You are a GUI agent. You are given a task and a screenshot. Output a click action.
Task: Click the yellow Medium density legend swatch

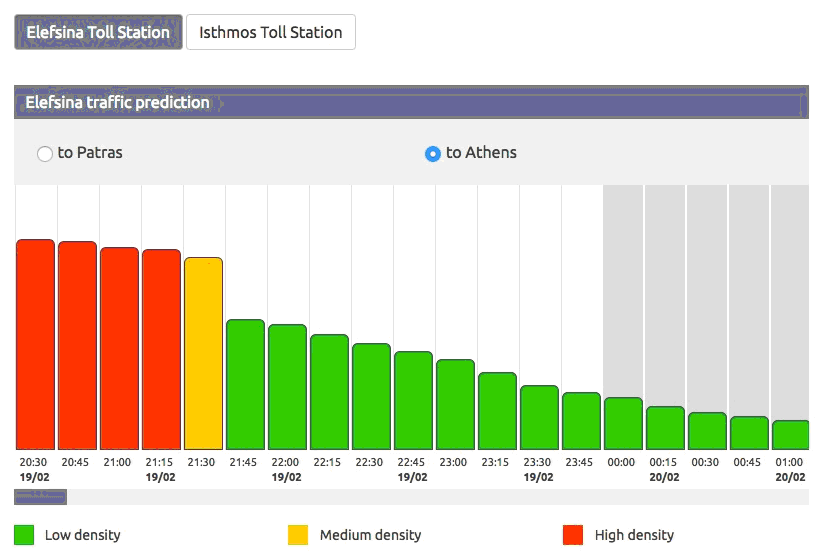[298, 535]
